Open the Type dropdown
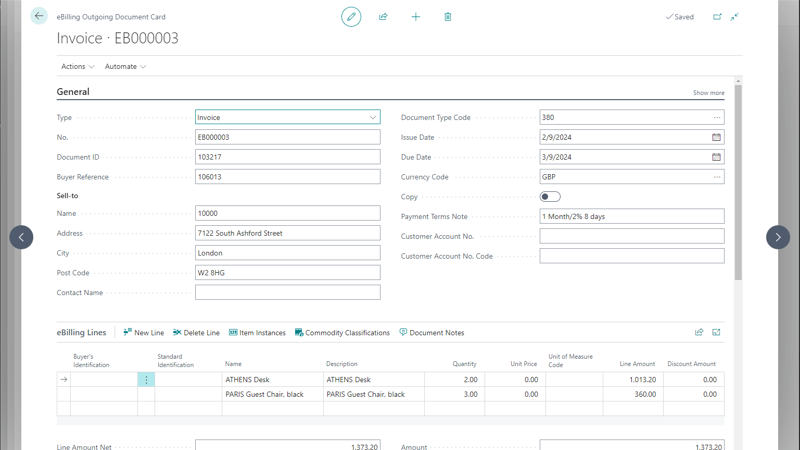This screenshot has width=800, height=450. (373, 117)
